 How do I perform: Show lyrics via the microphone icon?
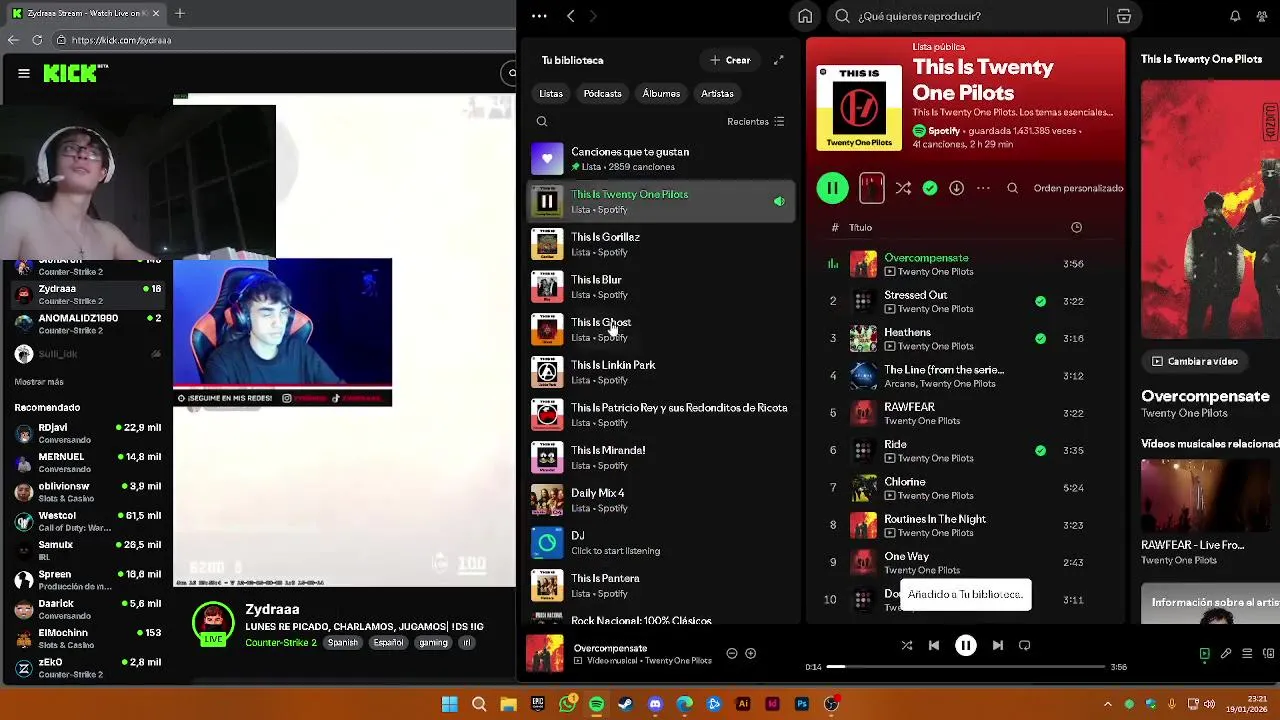coord(1226,654)
